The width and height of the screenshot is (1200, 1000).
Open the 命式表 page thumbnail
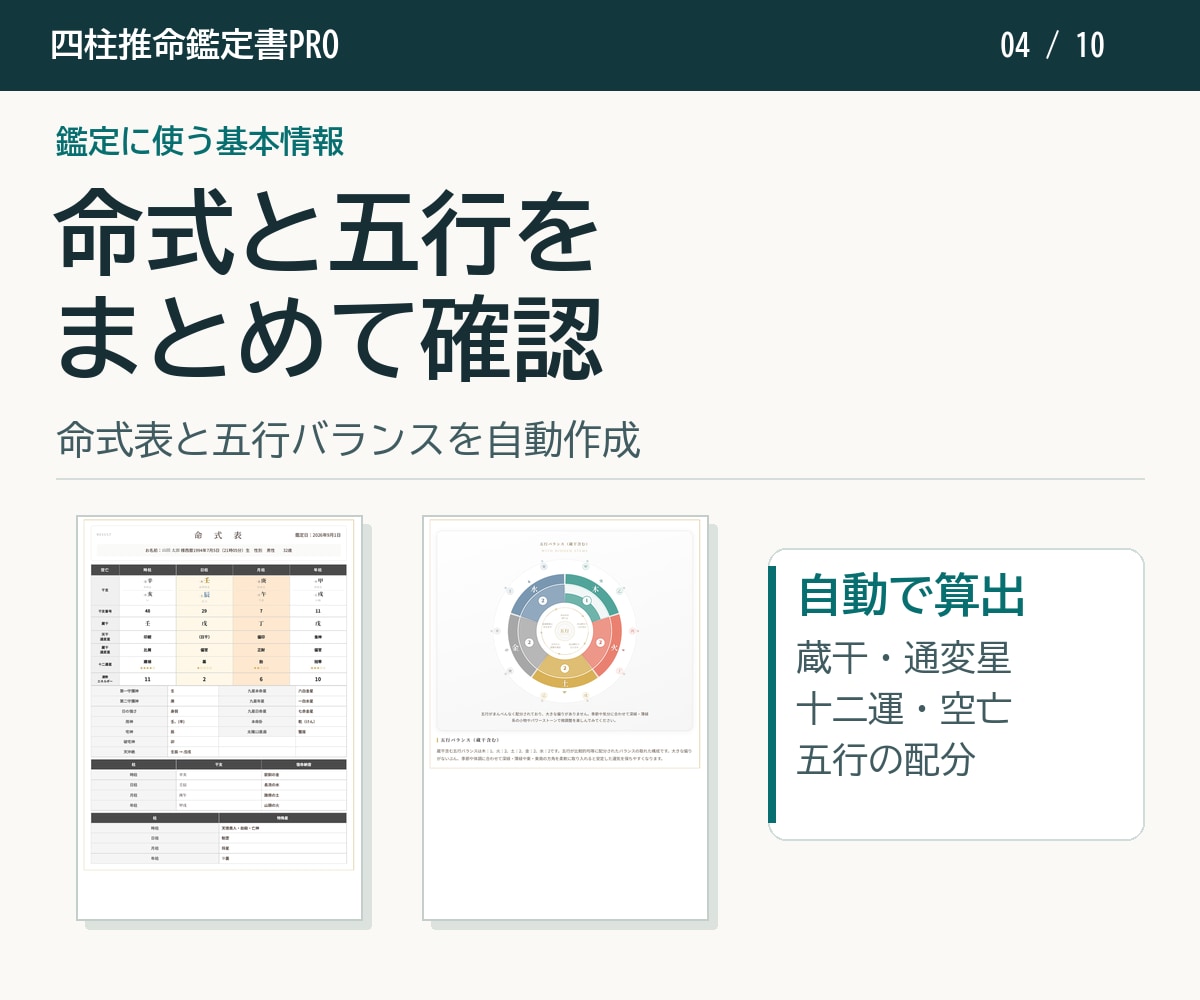pyautogui.click(x=219, y=718)
